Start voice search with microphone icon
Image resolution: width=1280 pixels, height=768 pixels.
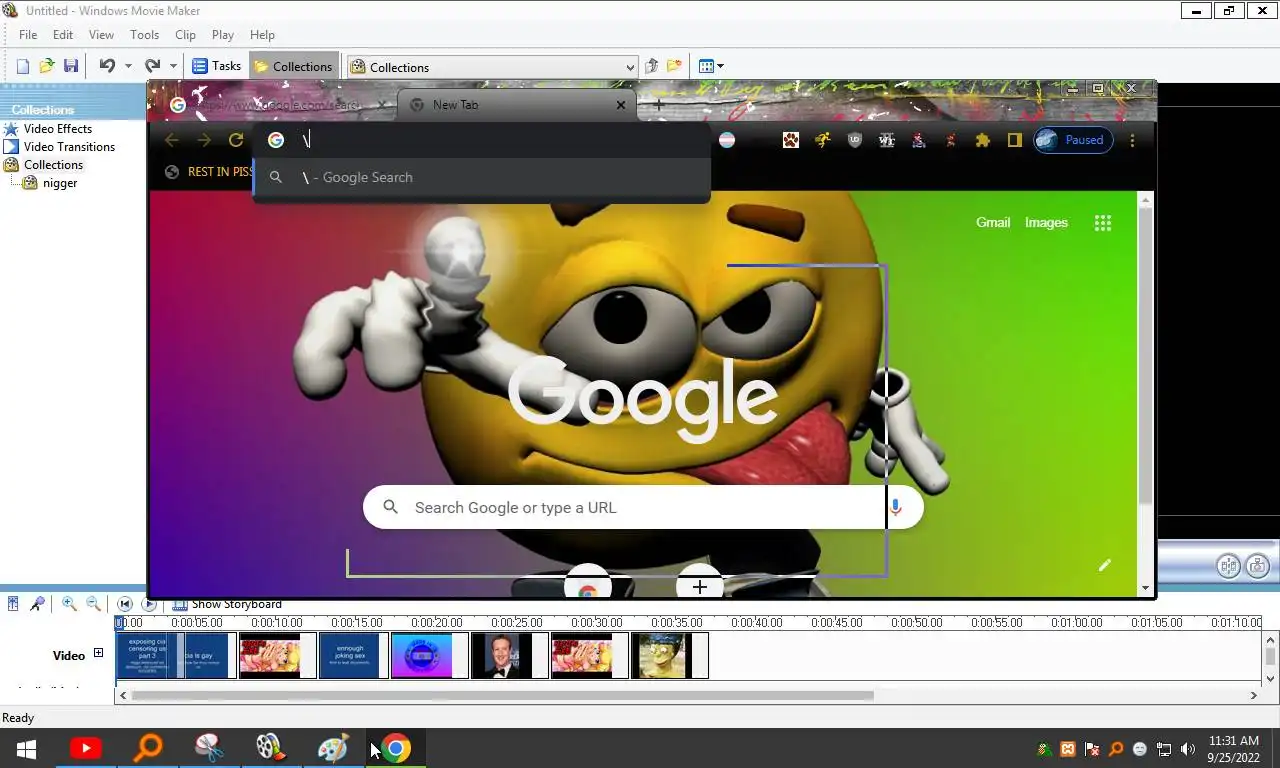click(896, 507)
